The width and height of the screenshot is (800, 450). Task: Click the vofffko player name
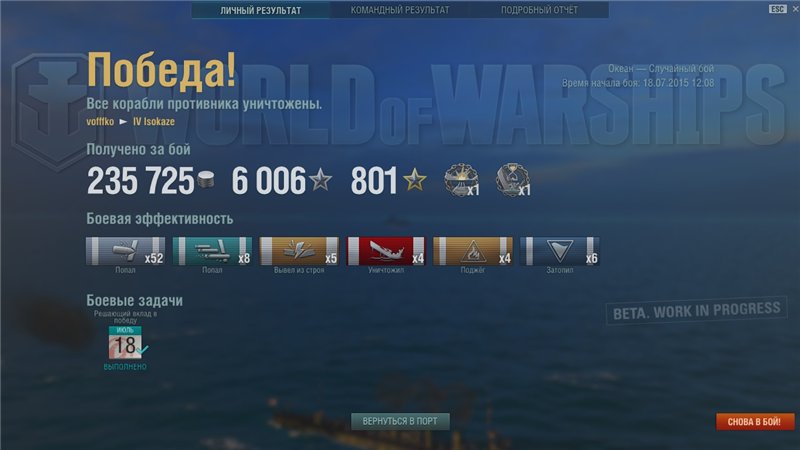(x=100, y=121)
